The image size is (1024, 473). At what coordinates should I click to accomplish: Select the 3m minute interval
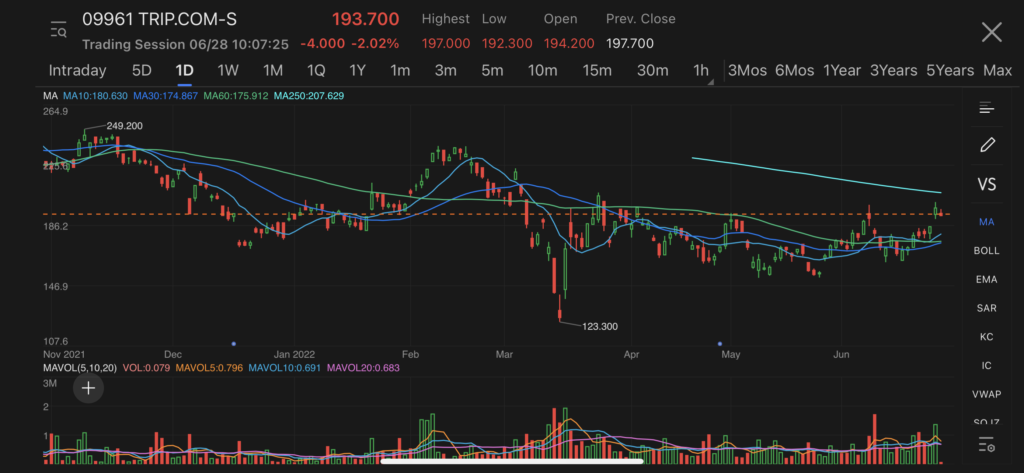[445, 71]
